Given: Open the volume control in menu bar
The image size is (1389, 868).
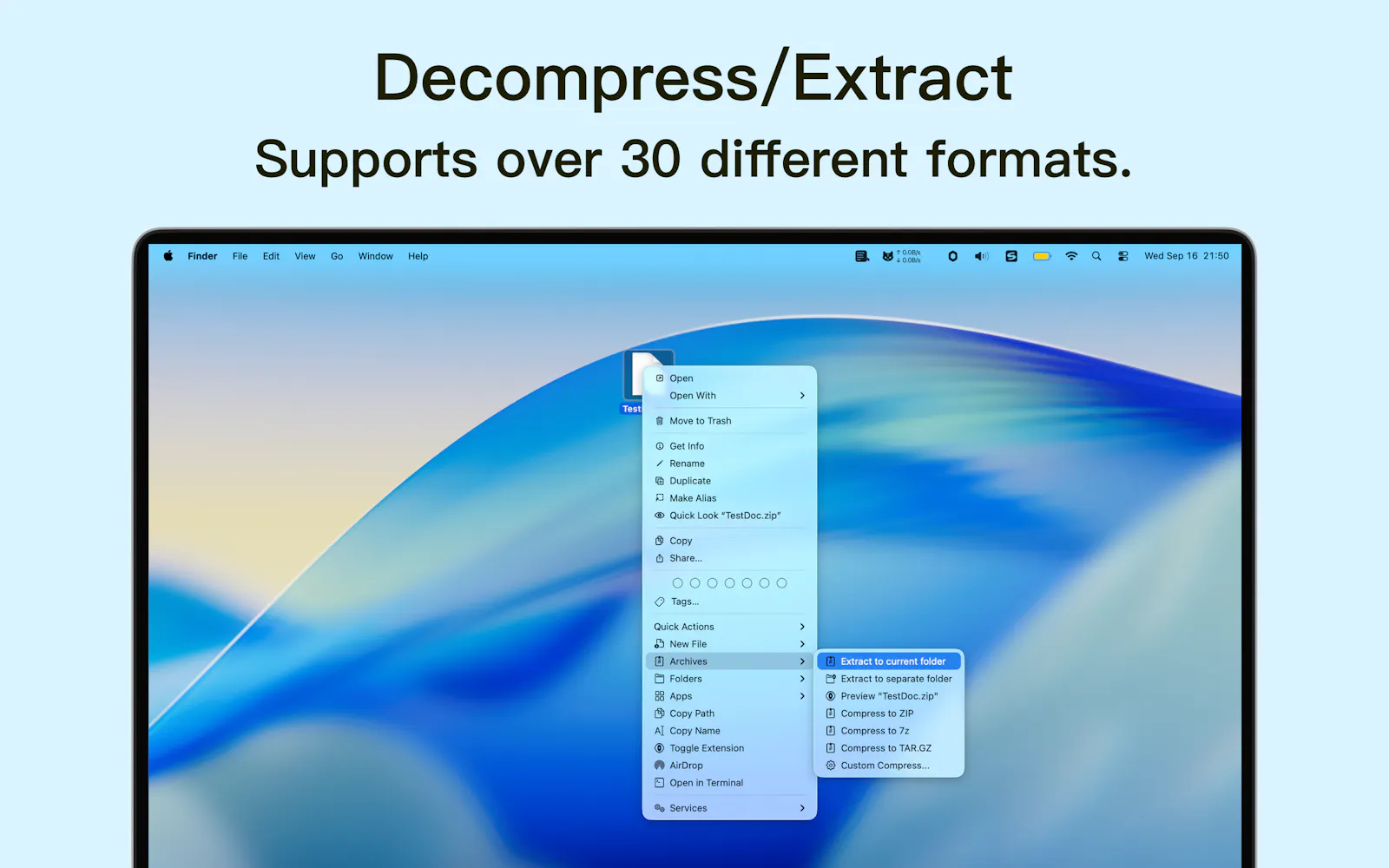Looking at the screenshot, I should (982, 256).
